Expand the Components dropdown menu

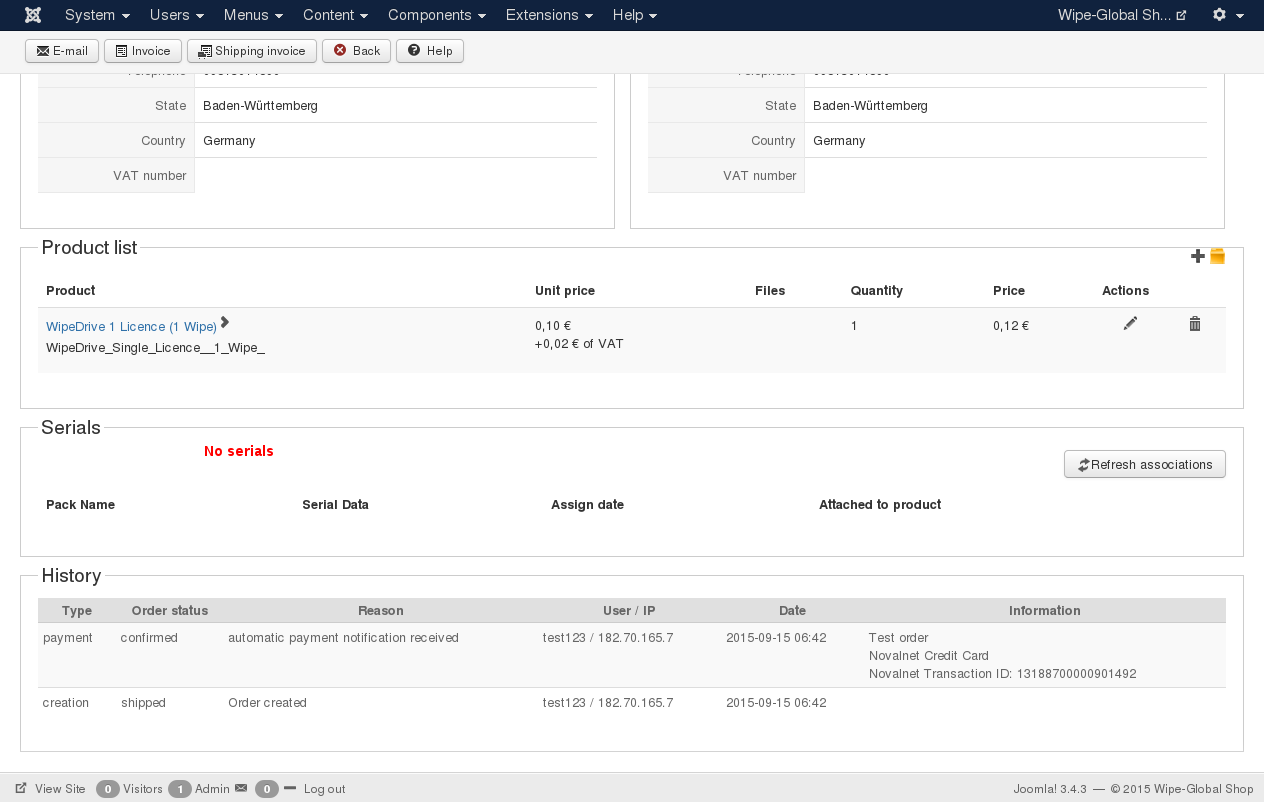point(437,15)
